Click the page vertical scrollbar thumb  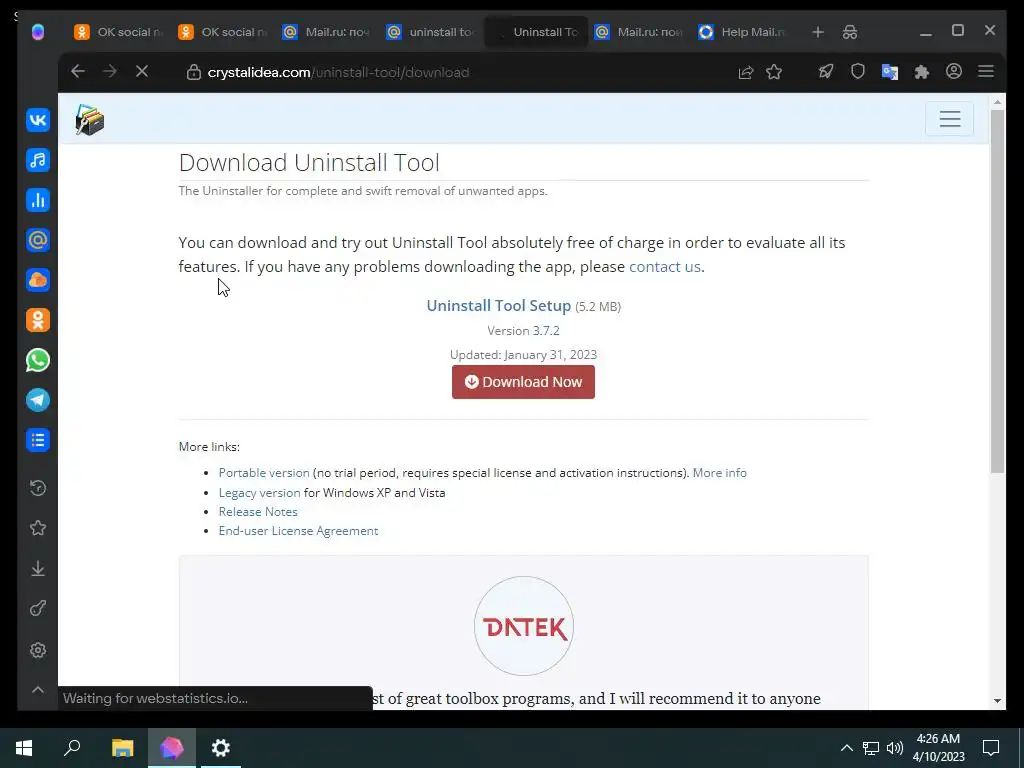click(997, 291)
